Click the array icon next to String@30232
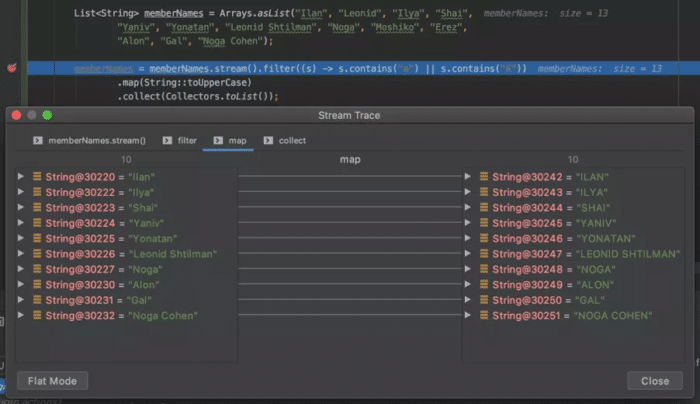700x404 pixels. click(x=37, y=316)
